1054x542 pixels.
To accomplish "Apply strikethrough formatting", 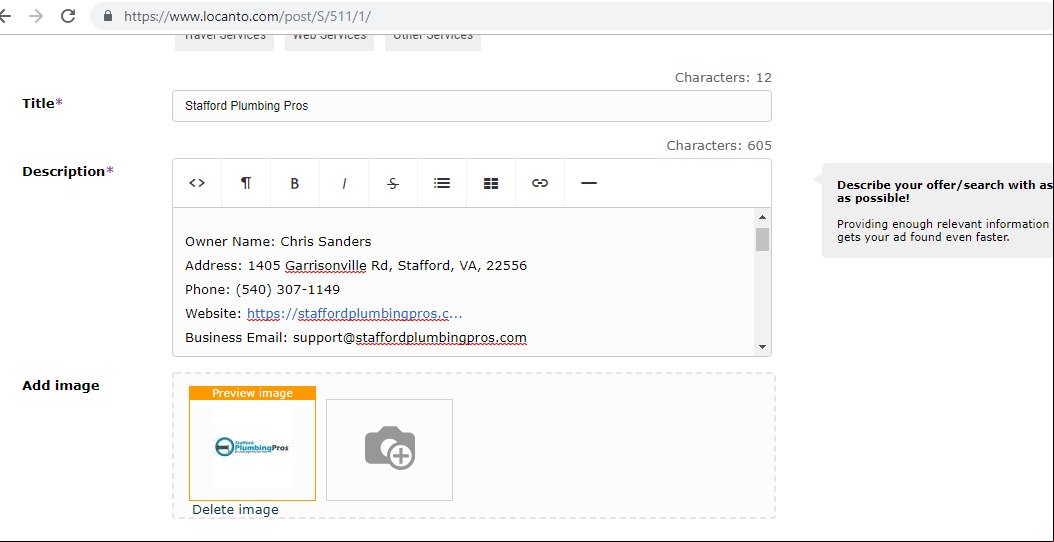I will point(393,183).
